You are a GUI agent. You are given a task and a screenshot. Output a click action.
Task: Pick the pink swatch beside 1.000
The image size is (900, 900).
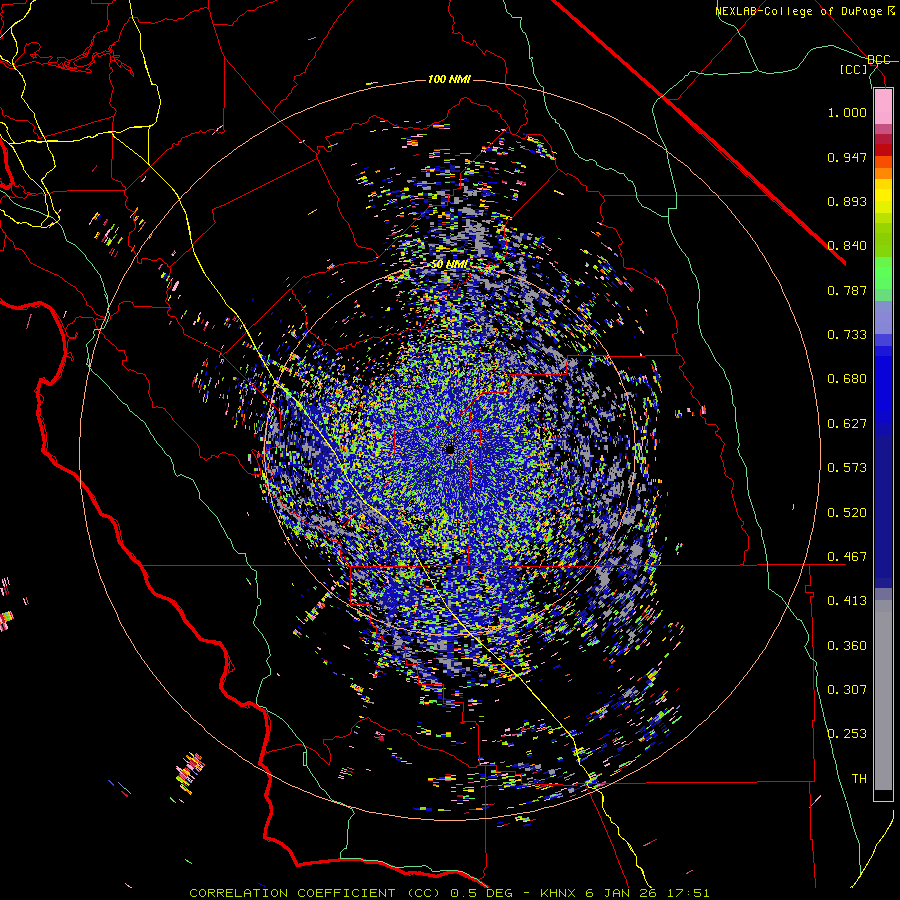883,107
